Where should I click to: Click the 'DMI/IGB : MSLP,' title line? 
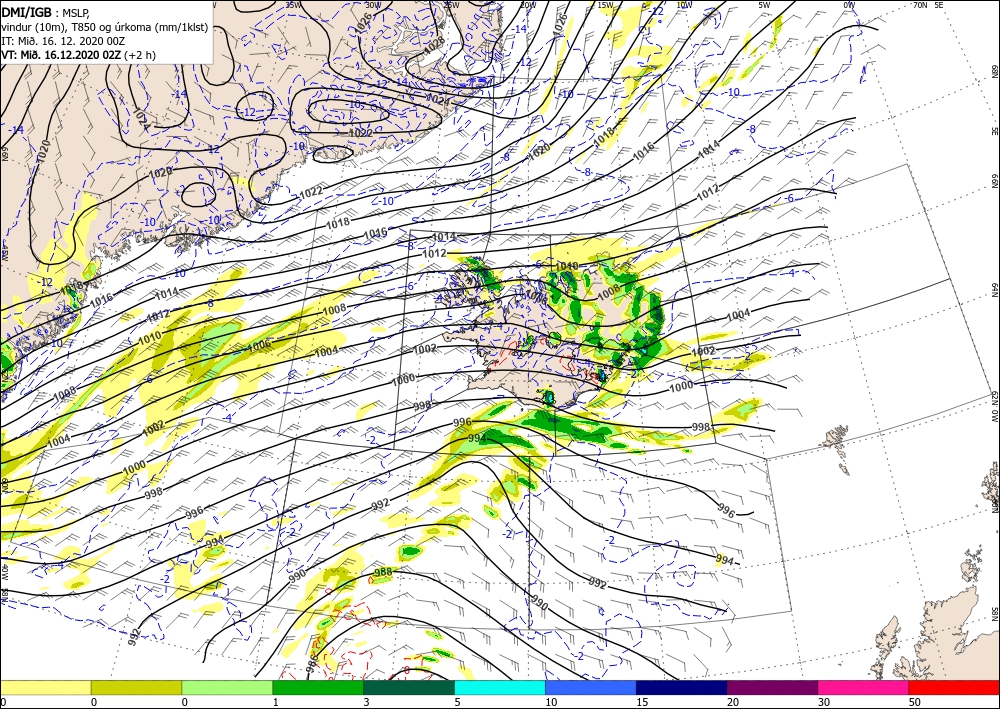click(x=46, y=12)
